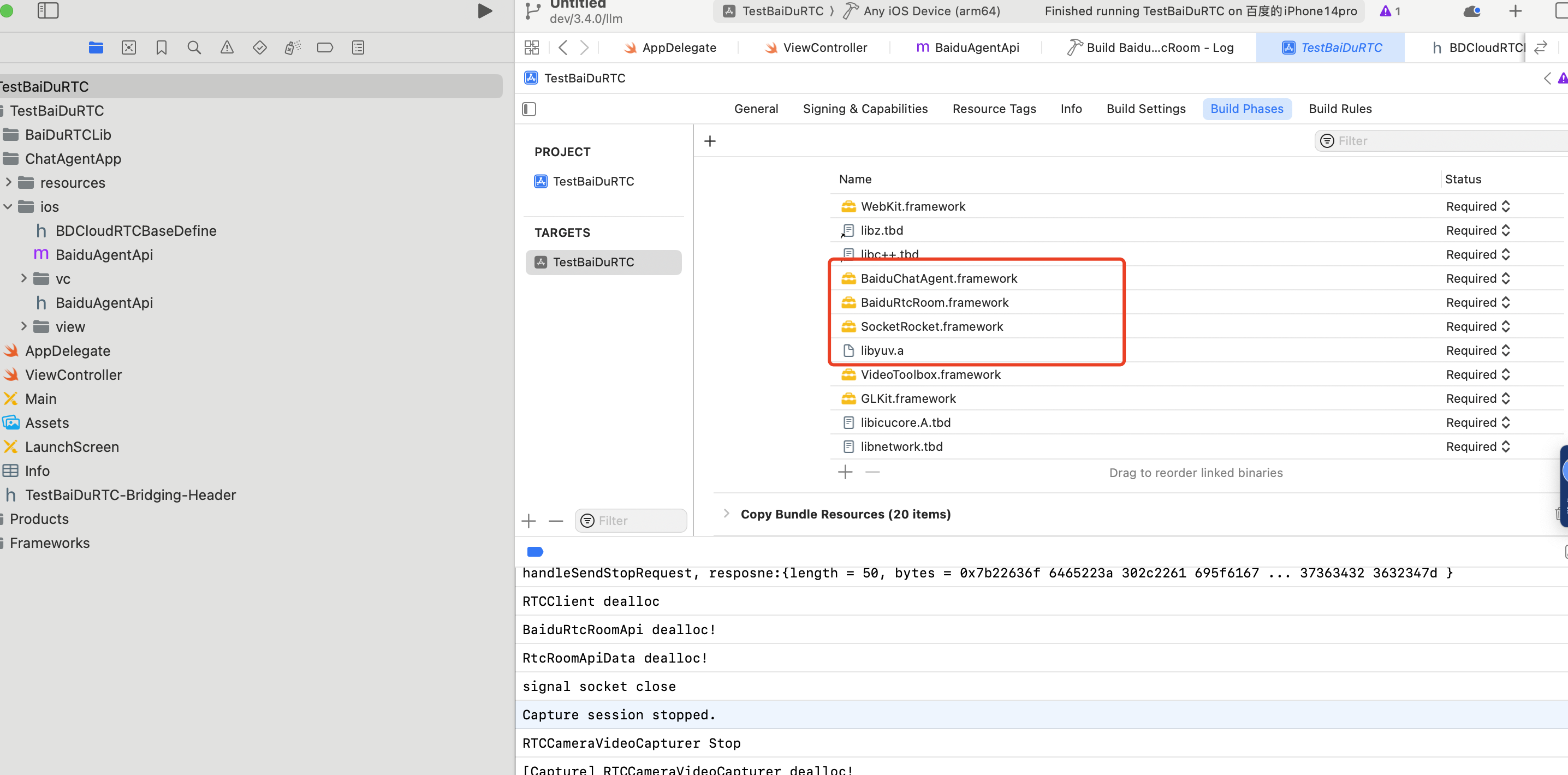Click the related items grid icon

[531, 47]
